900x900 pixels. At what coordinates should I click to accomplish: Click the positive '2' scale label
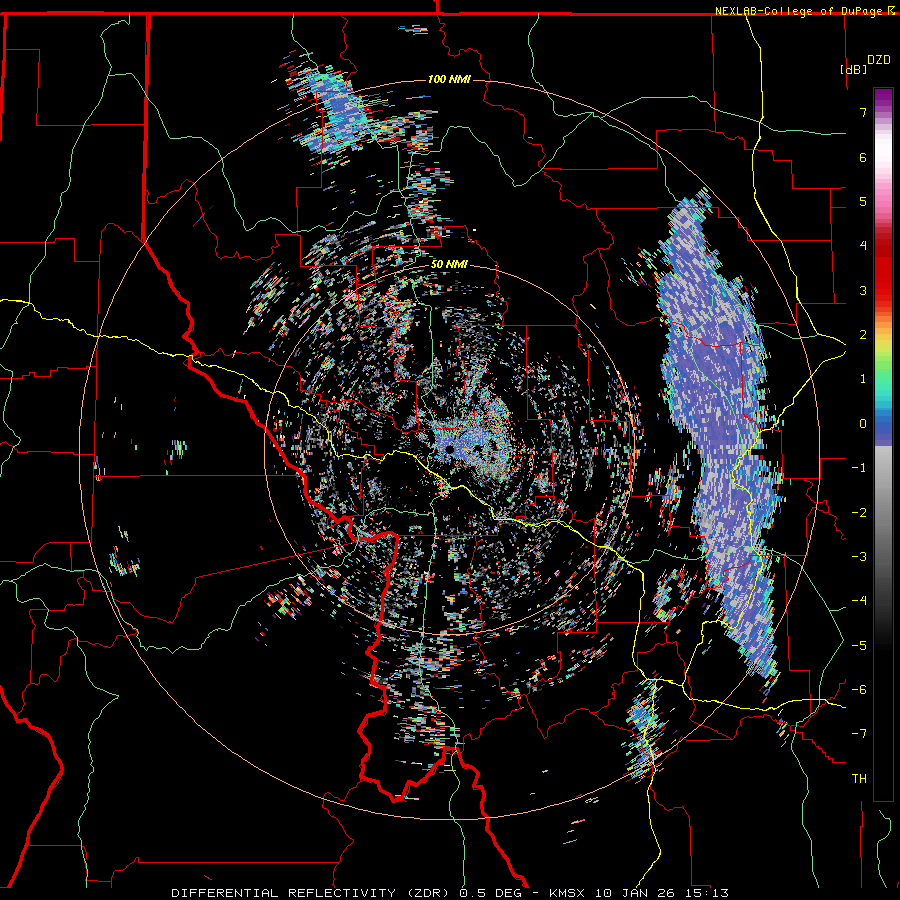863,335
